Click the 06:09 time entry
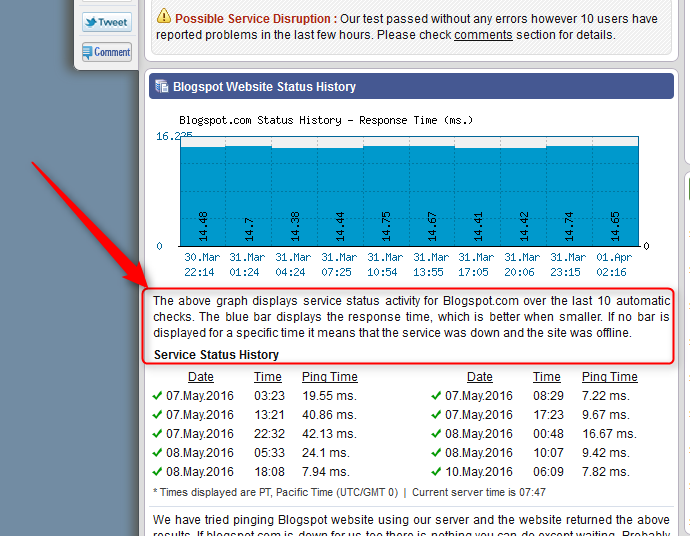 548,471
